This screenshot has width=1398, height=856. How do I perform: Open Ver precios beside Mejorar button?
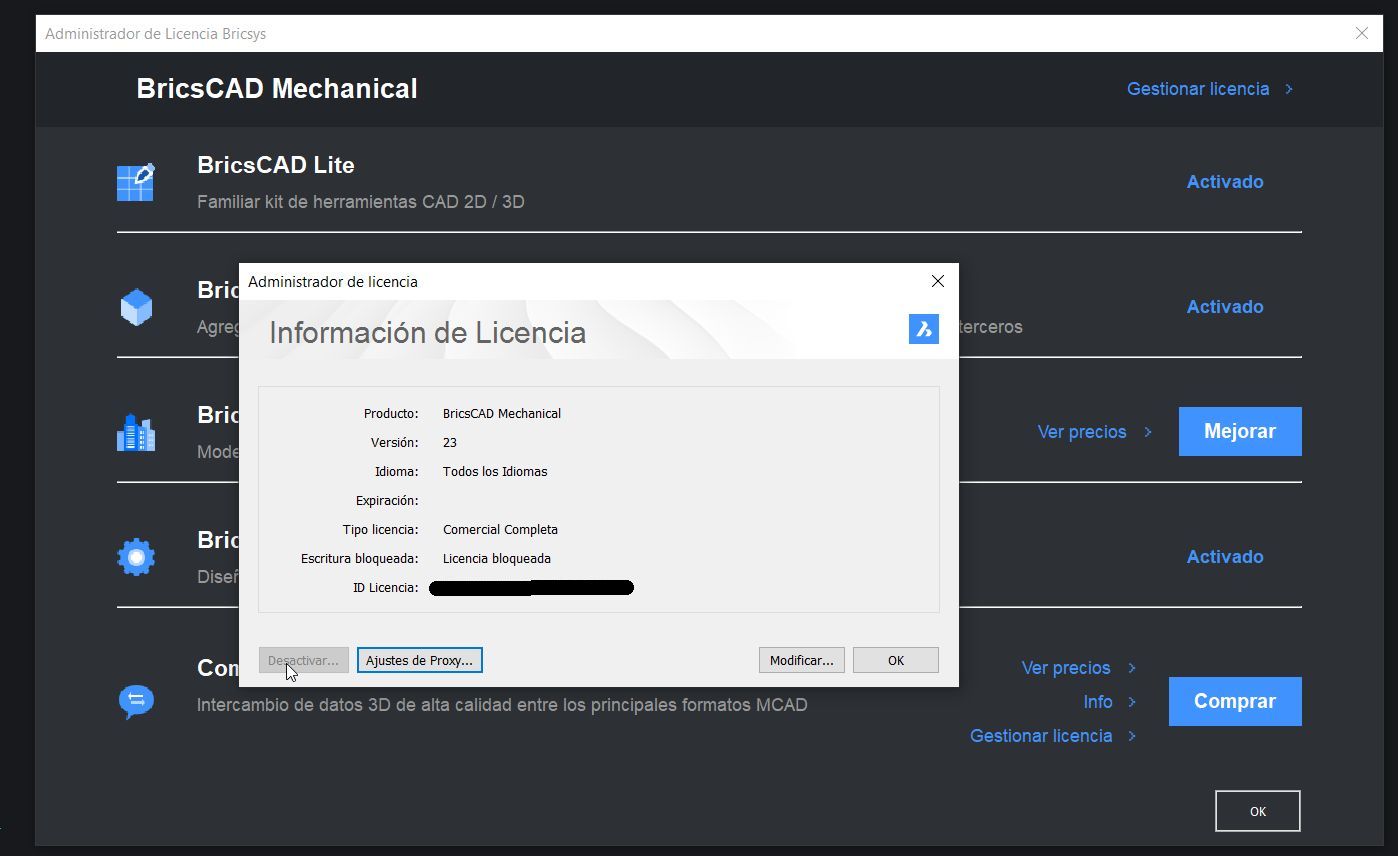1081,432
